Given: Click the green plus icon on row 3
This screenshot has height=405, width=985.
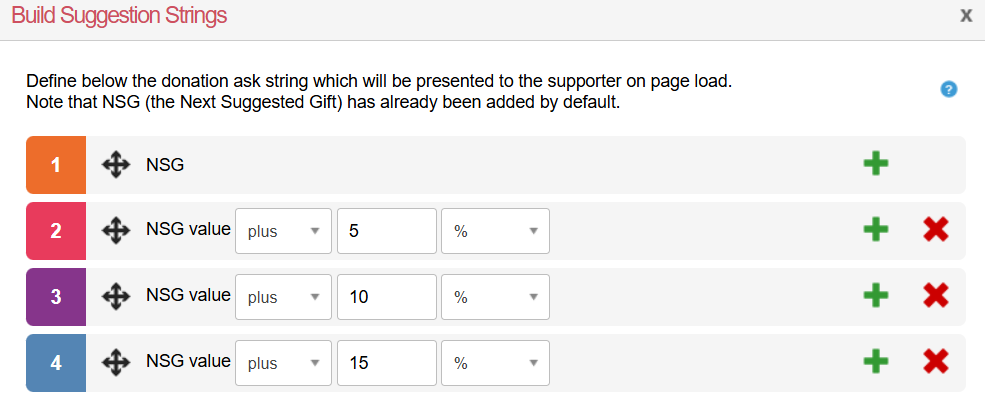Looking at the screenshot, I should 876,295.
